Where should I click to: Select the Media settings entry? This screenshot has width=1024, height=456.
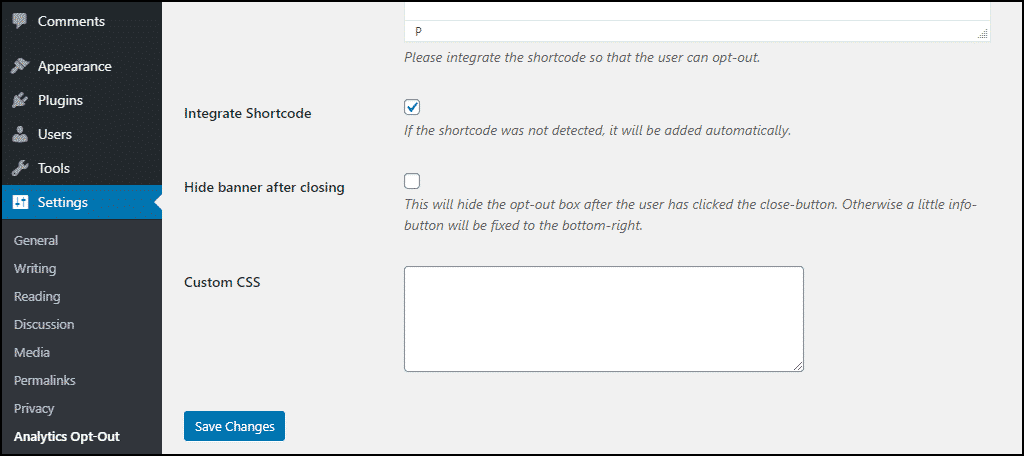tap(32, 353)
